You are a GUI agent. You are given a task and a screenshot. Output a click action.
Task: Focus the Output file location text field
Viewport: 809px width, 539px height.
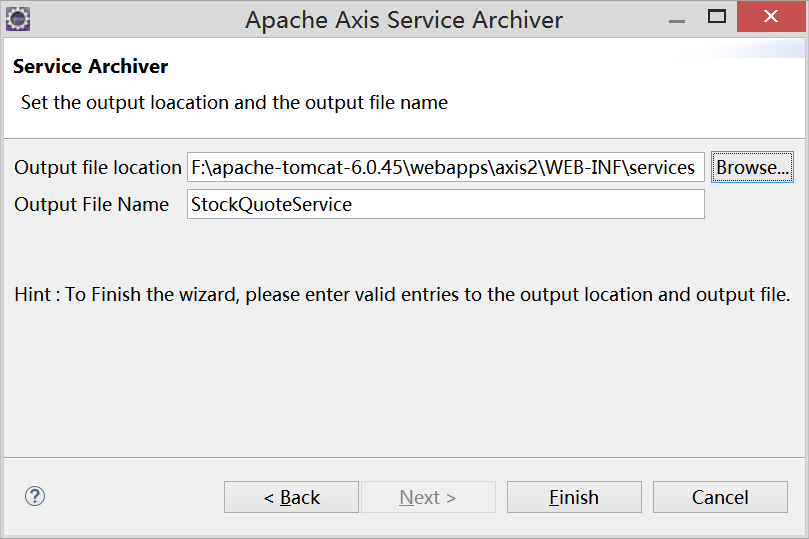point(446,167)
